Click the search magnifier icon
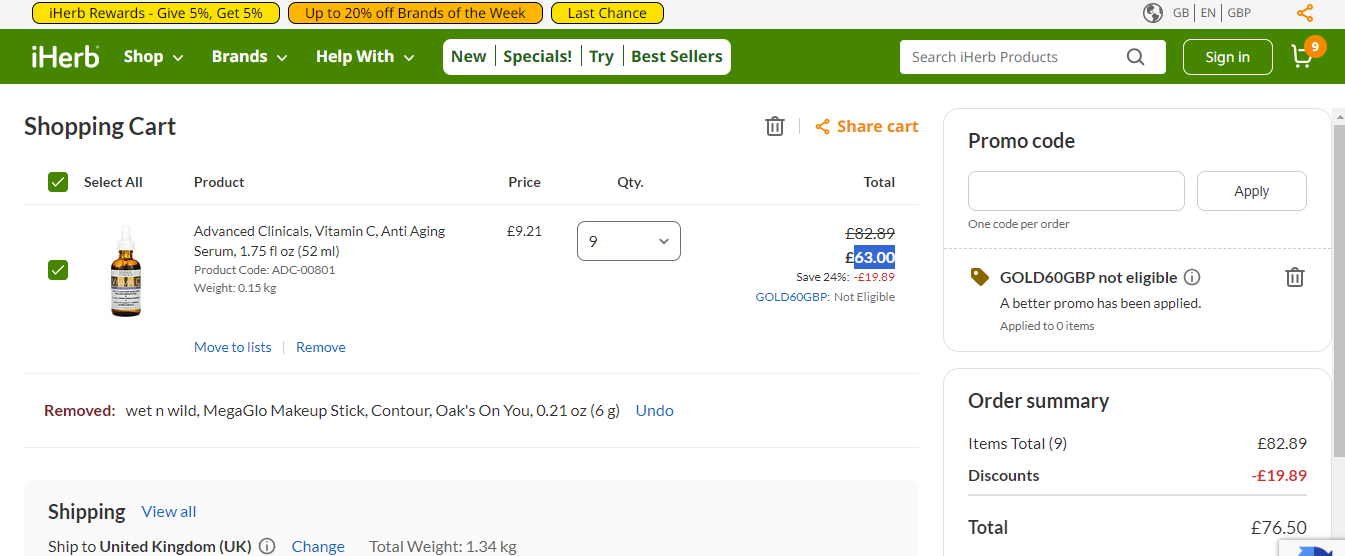1345x556 pixels. pyautogui.click(x=1135, y=57)
